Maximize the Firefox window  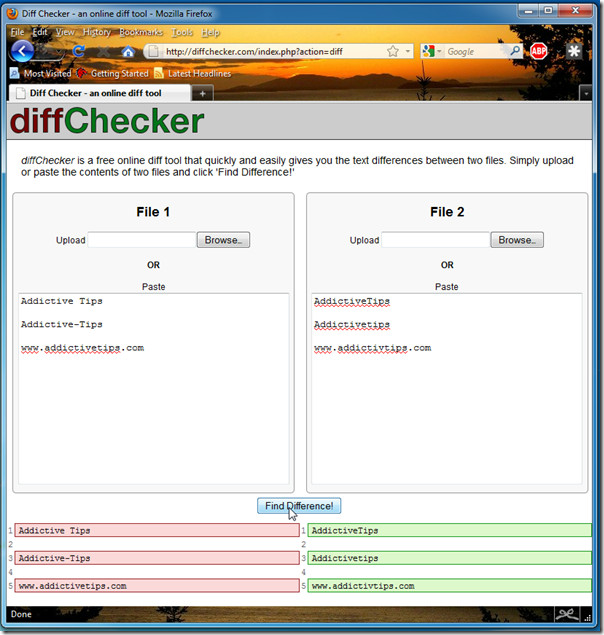click(x=548, y=11)
